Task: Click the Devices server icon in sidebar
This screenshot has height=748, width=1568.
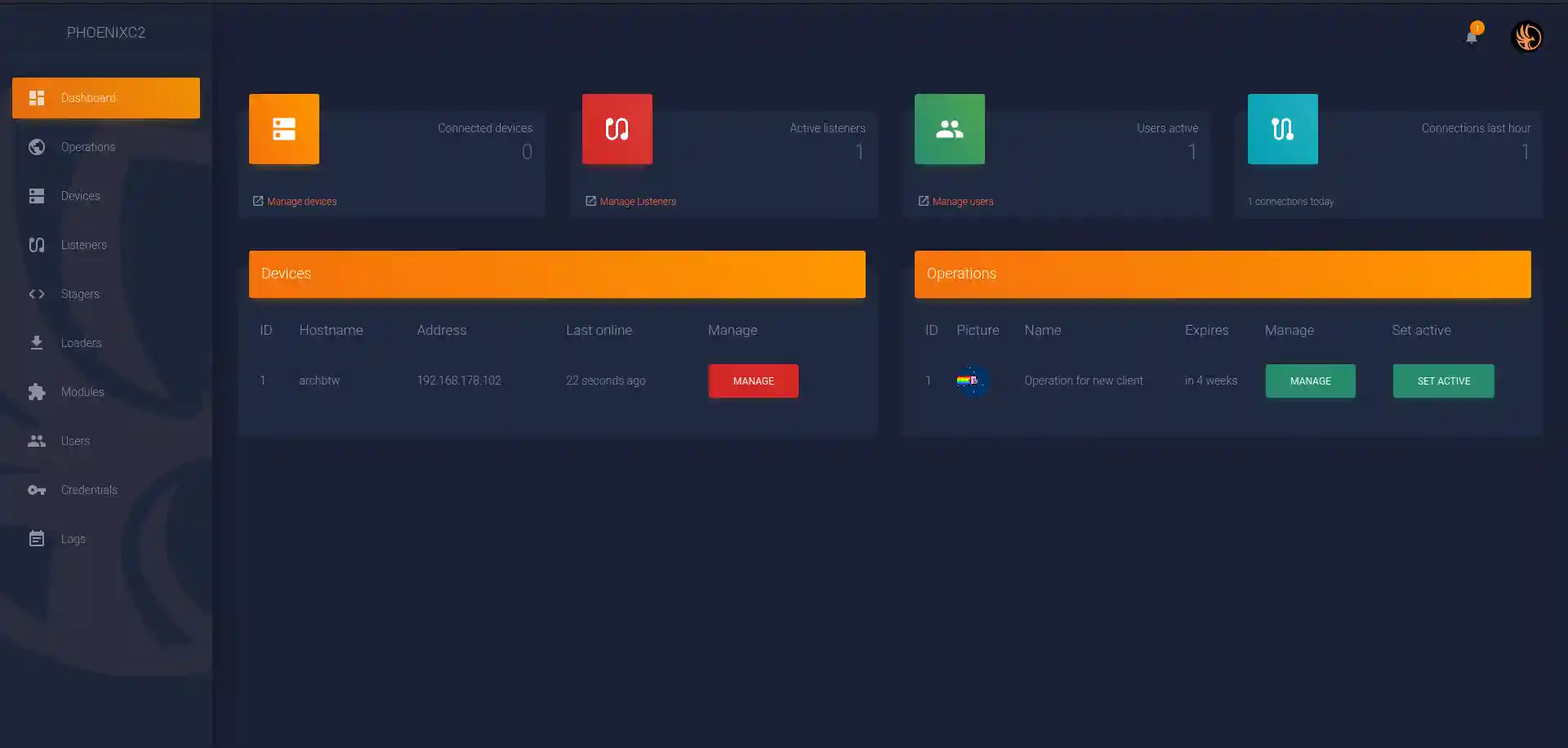Action: (37, 196)
